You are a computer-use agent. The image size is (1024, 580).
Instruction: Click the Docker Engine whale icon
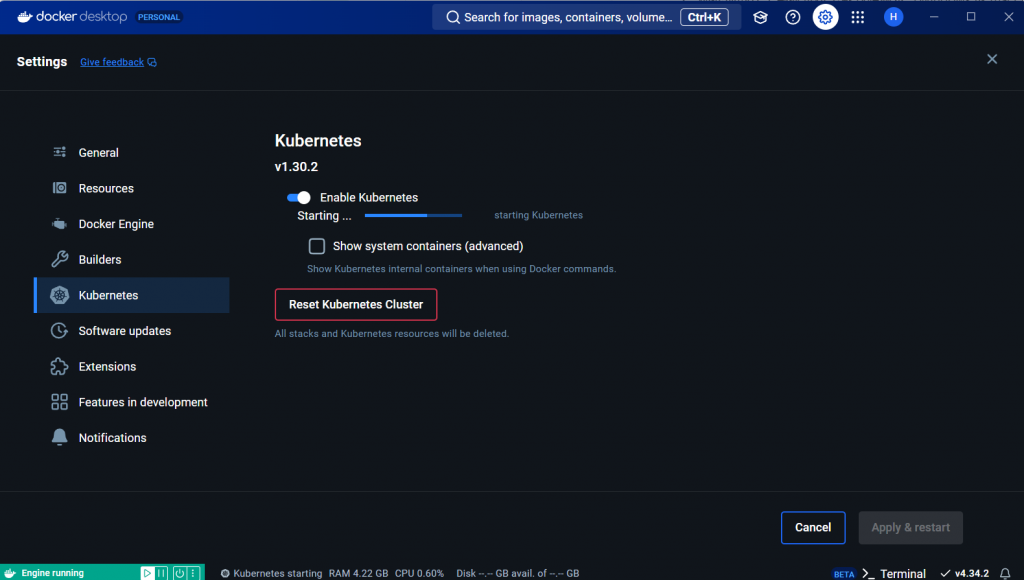pyautogui.click(x=59, y=224)
